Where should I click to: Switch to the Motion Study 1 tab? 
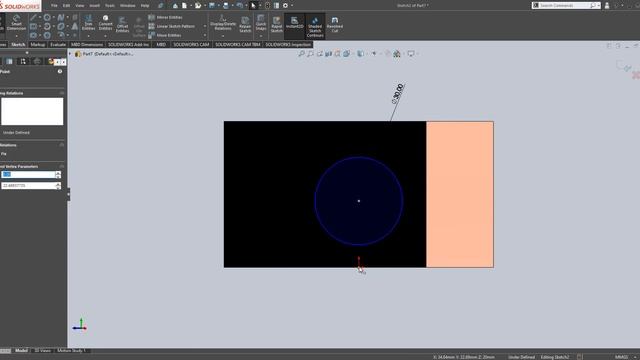(x=71, y=351)
